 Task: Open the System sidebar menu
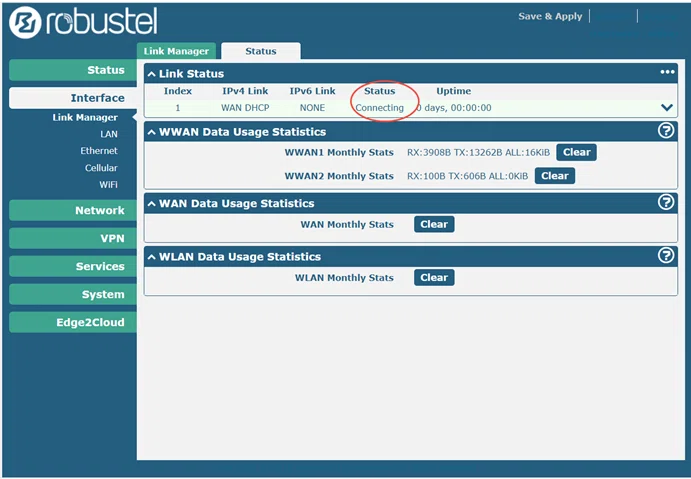(x=73, y=294)
